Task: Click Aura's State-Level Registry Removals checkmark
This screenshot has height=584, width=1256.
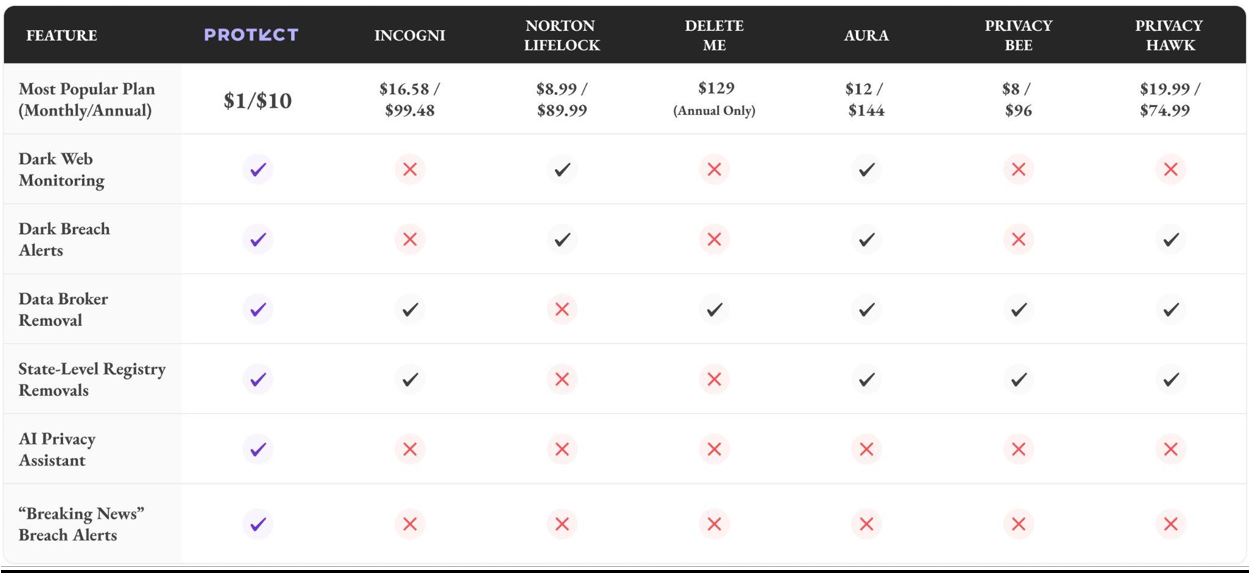Action: coord(866,380)
